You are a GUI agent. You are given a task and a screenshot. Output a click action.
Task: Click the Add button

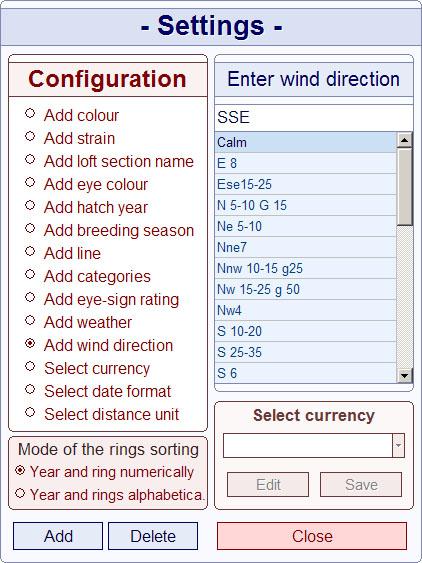pos(58,536)
